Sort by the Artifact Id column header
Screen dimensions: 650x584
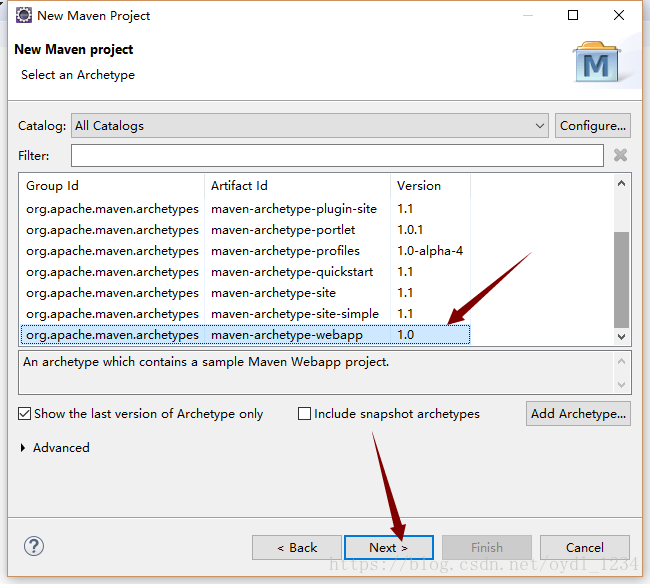pos(297,186)
